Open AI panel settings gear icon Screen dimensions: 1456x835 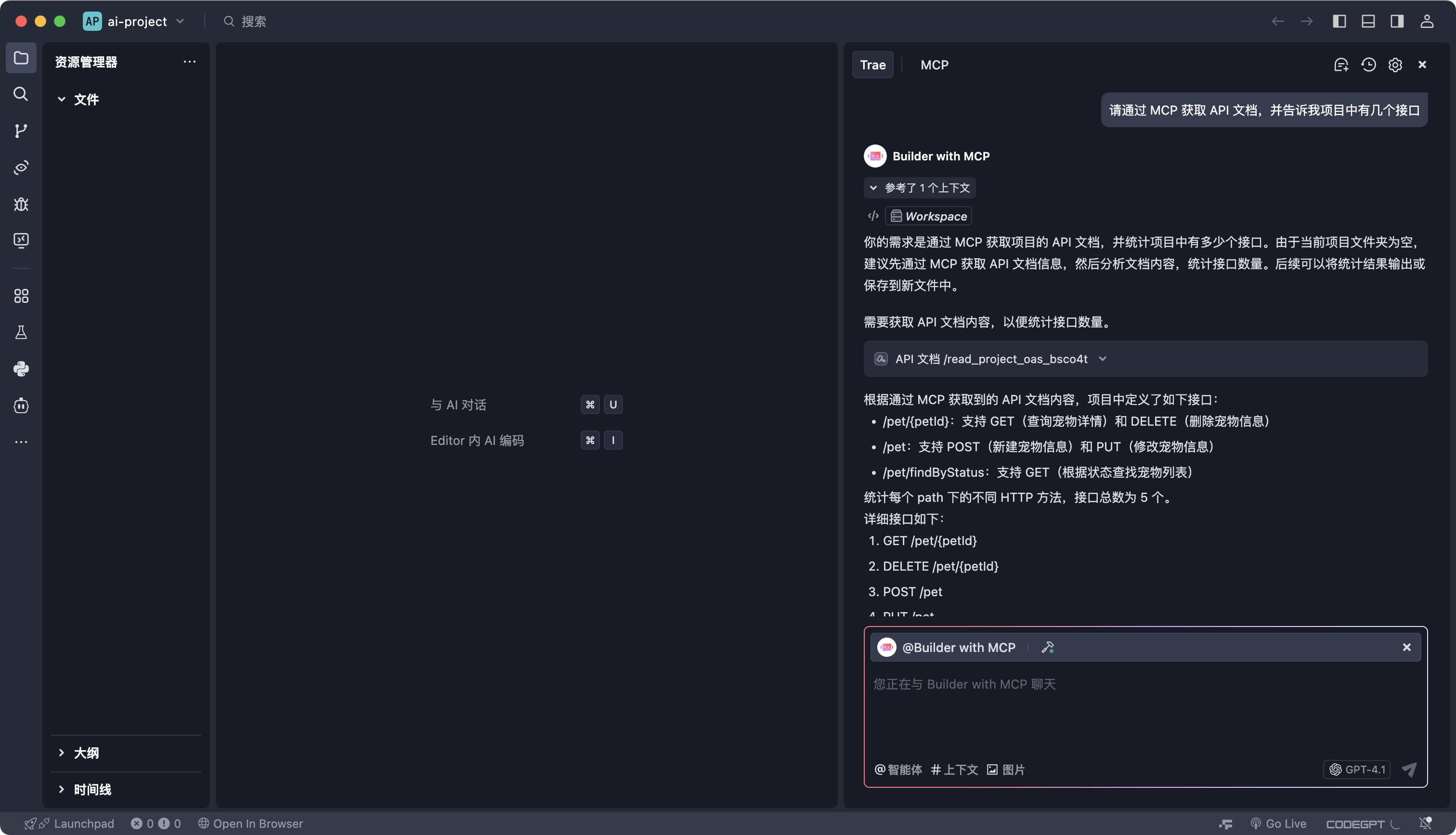(x=1395, y=65)
